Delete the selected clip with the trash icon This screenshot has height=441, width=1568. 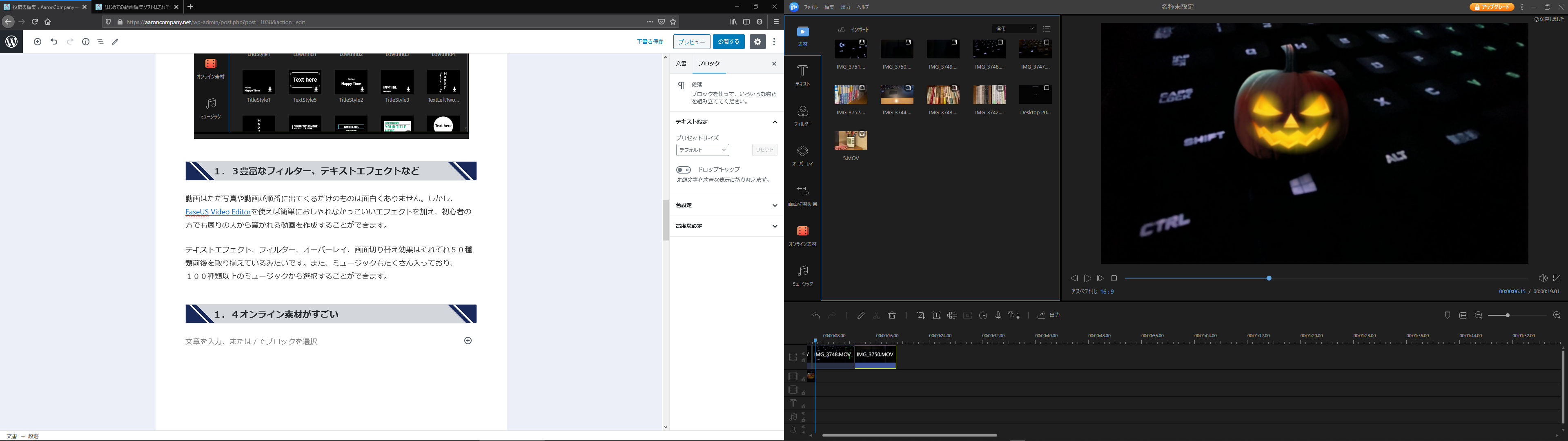click(x=892, y=315)
